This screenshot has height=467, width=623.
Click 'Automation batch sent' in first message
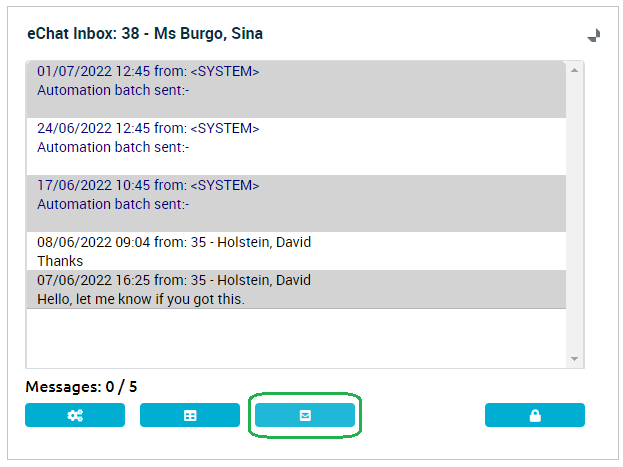point(113,90)
